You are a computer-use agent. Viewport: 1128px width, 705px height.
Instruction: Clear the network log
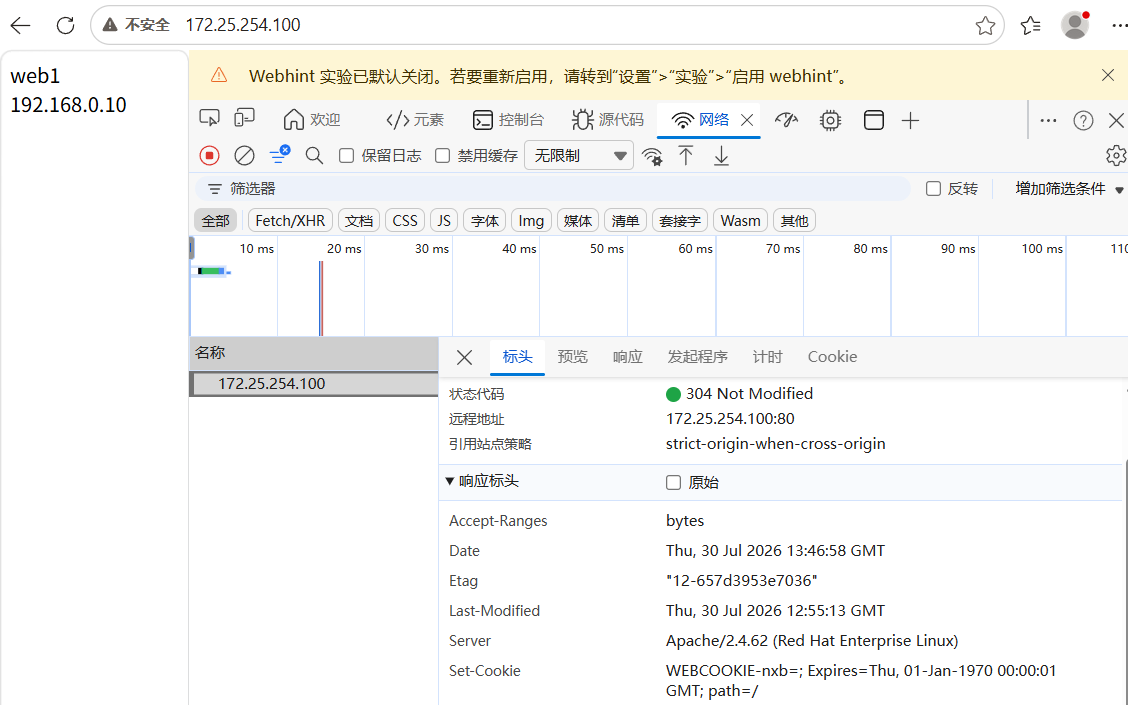[x=245, y=155]
